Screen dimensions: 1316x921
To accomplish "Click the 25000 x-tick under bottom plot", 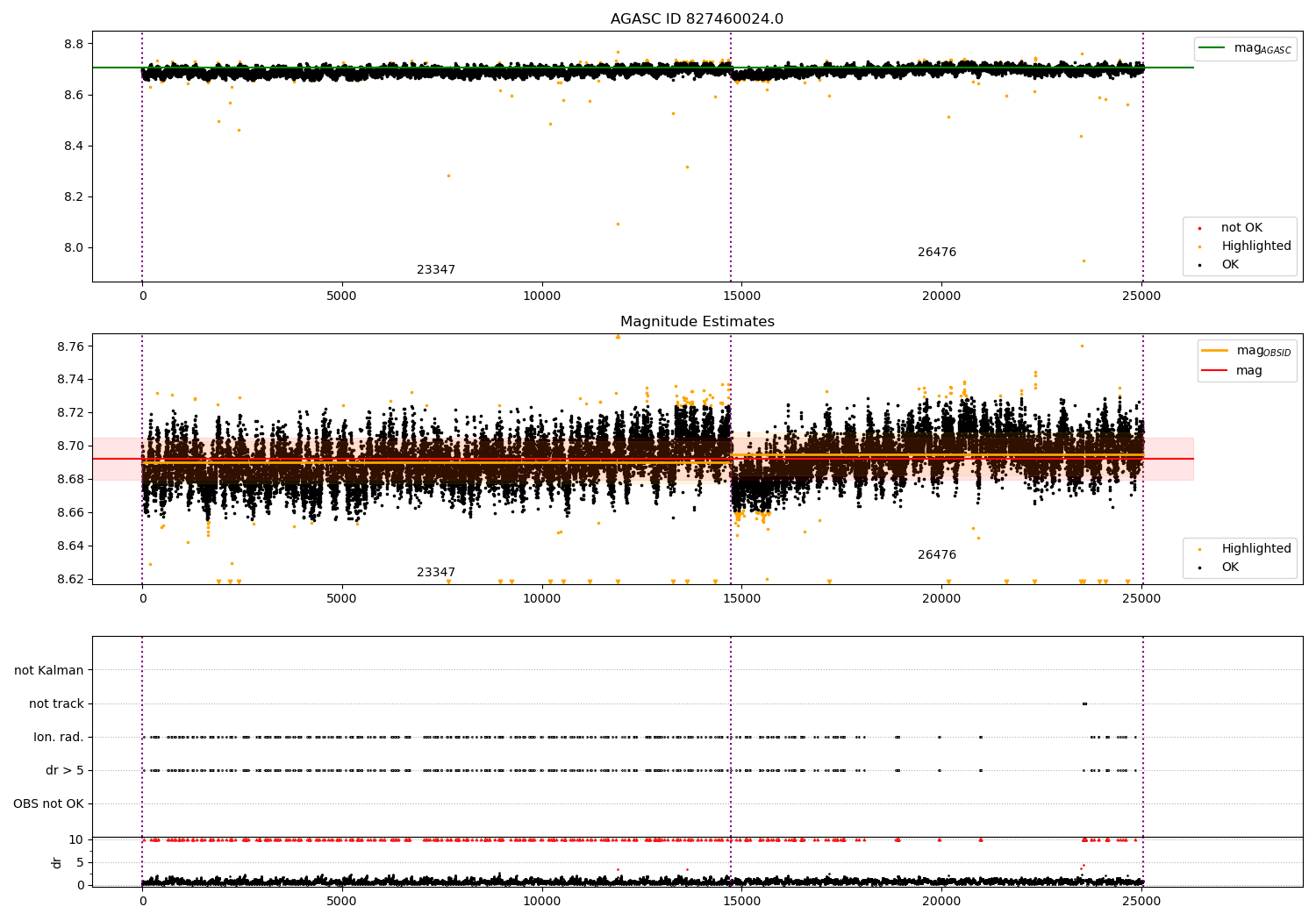I will pyautogui.click(x=1141, y=902).
